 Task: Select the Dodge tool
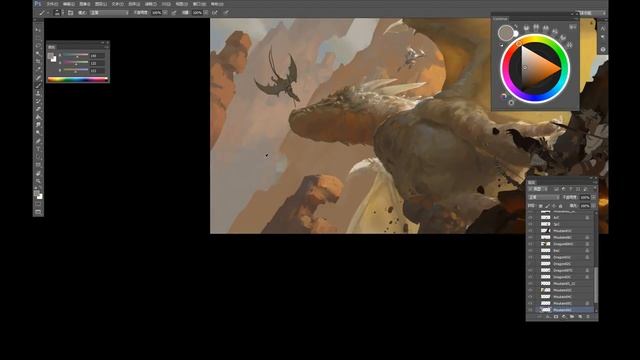(38, 133)
